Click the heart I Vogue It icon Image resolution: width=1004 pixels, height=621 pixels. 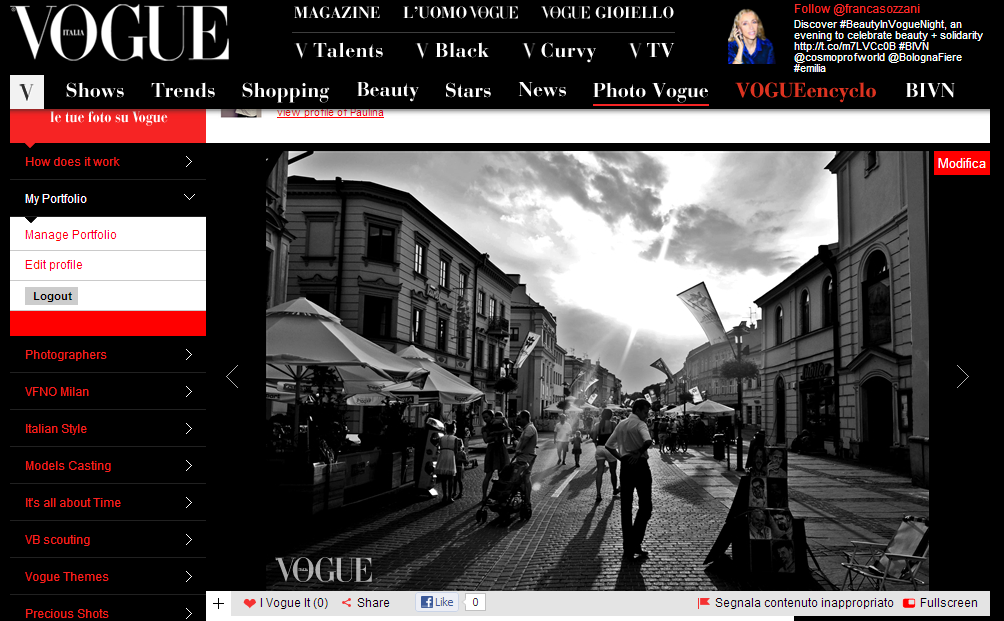point(249,603)
